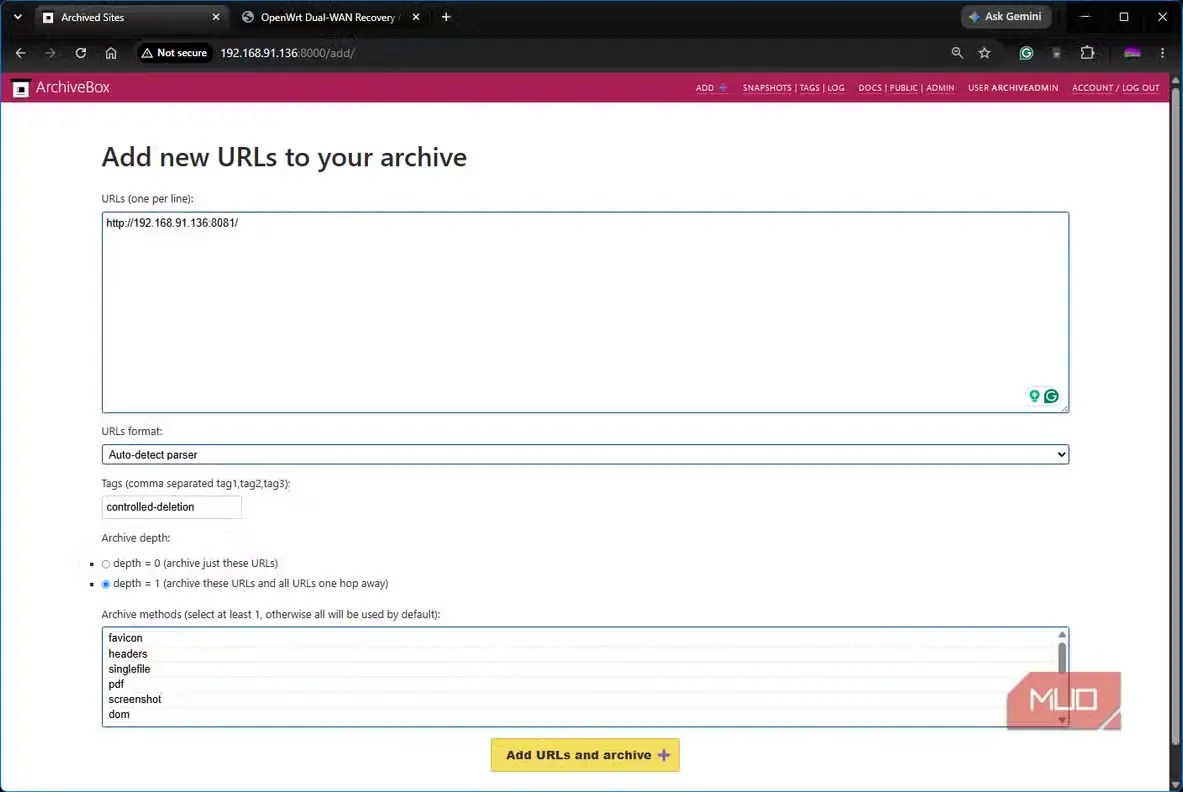
Task: Click the Grammarly icon inside URLs textarea
Action: 1051,396
